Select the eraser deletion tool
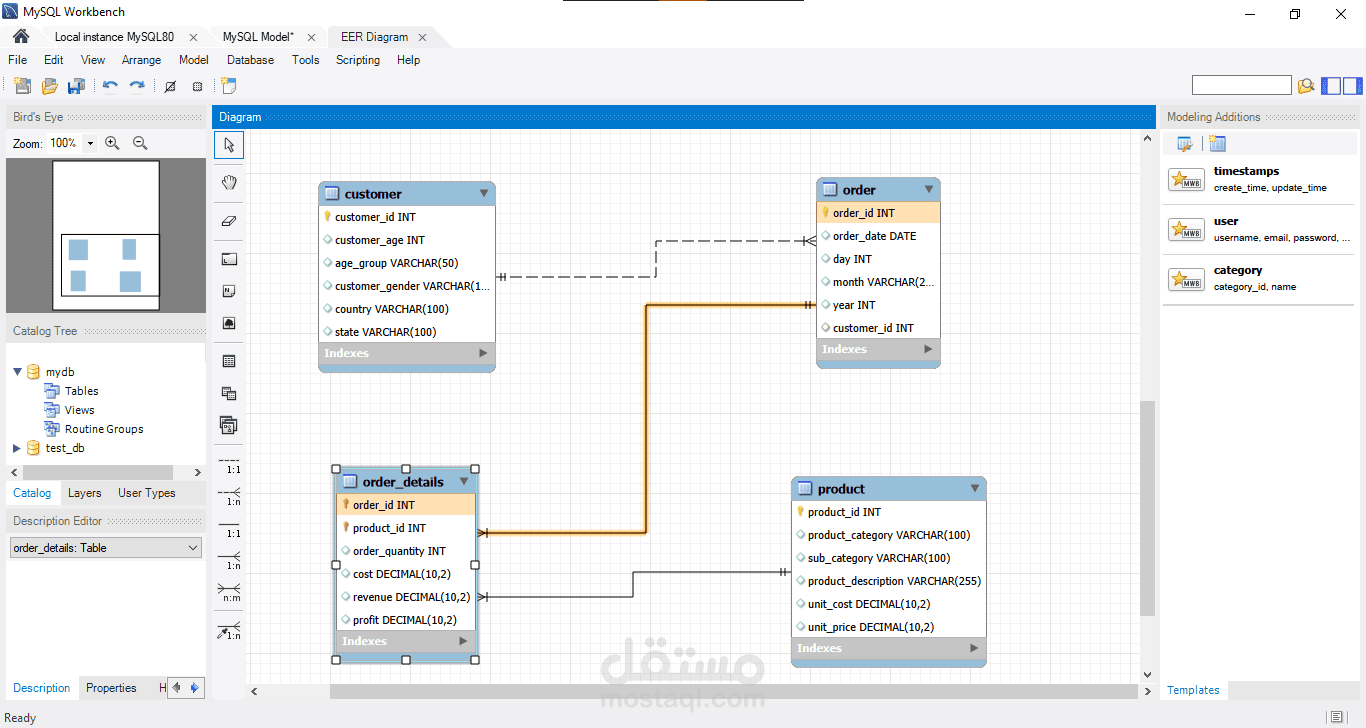This screenshot has height=728, width=1366. click(229, 220)
